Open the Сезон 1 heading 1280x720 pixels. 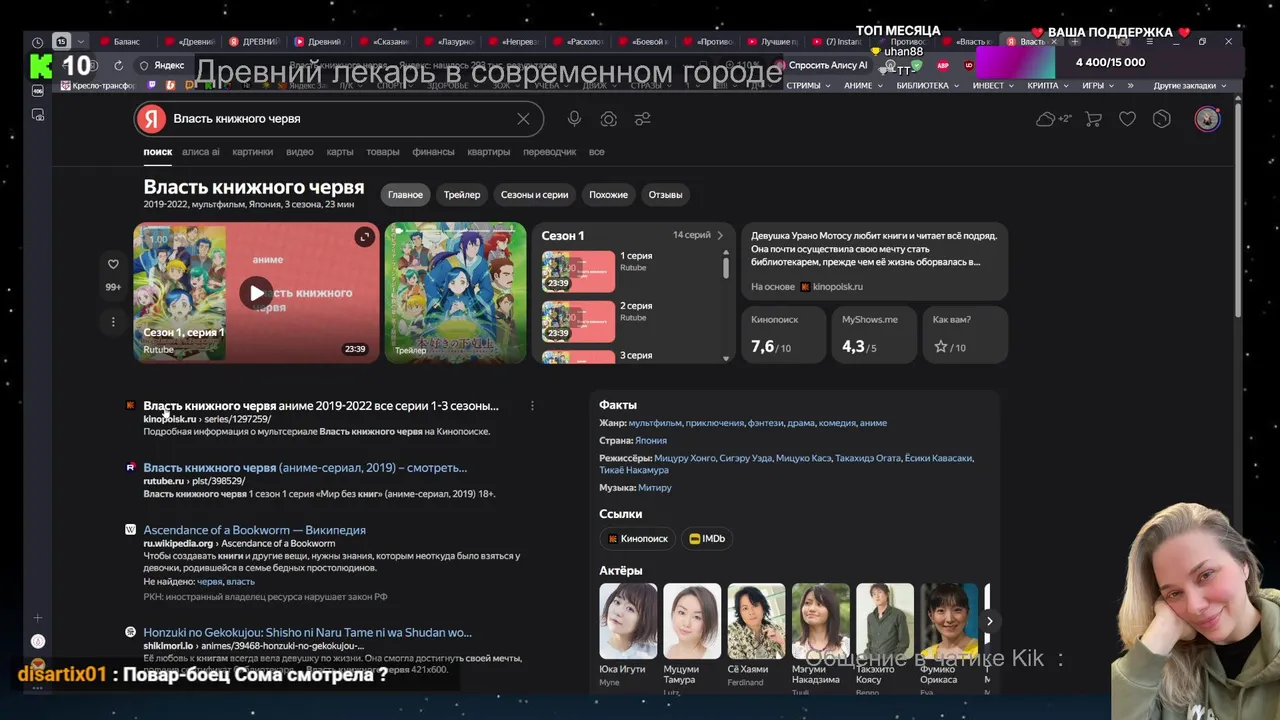[563, 236]
